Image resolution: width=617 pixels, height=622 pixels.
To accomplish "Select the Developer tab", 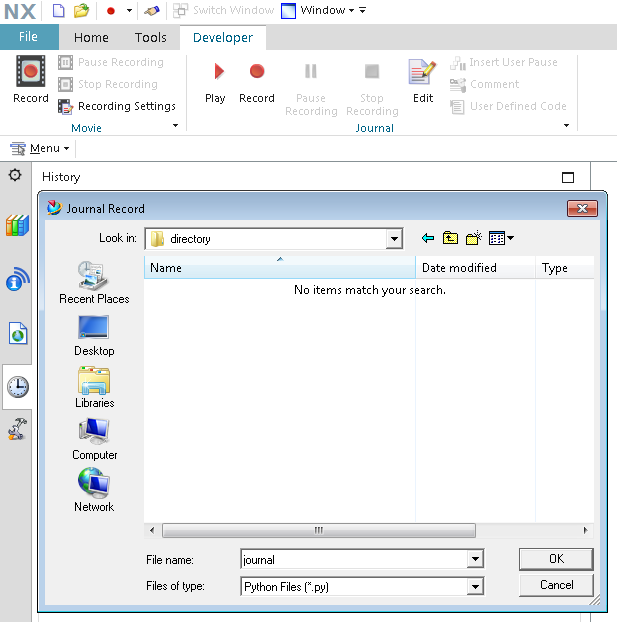I will 223,37.
